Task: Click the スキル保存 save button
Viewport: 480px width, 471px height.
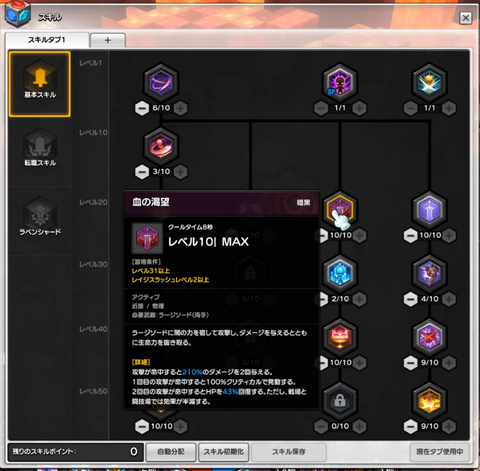Action: click(289, 452)
